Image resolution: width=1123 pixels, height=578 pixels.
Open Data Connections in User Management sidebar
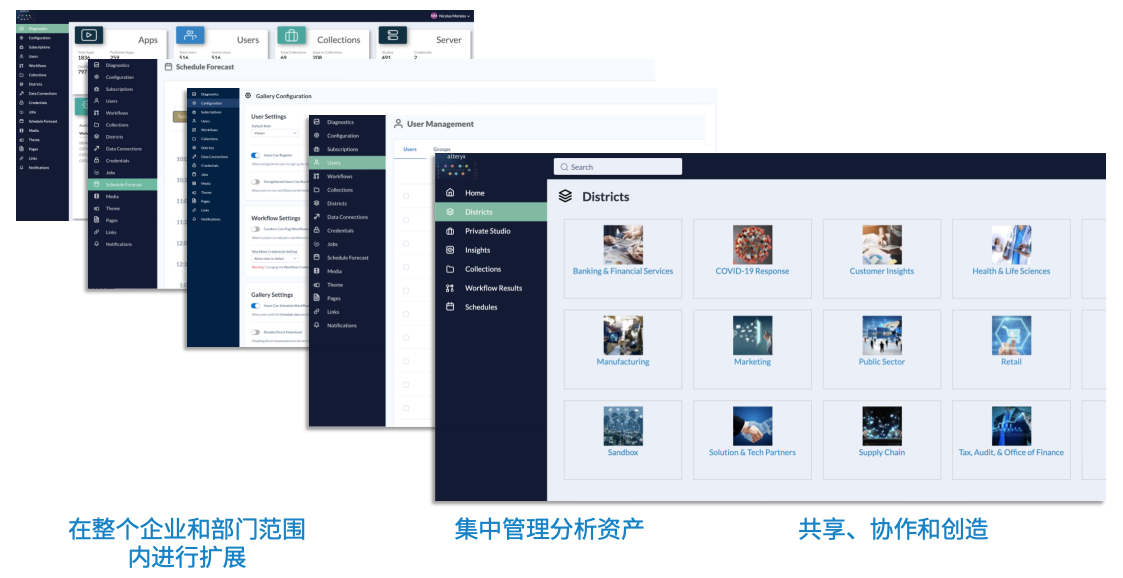pyautogui.click(x=347, y=217)
